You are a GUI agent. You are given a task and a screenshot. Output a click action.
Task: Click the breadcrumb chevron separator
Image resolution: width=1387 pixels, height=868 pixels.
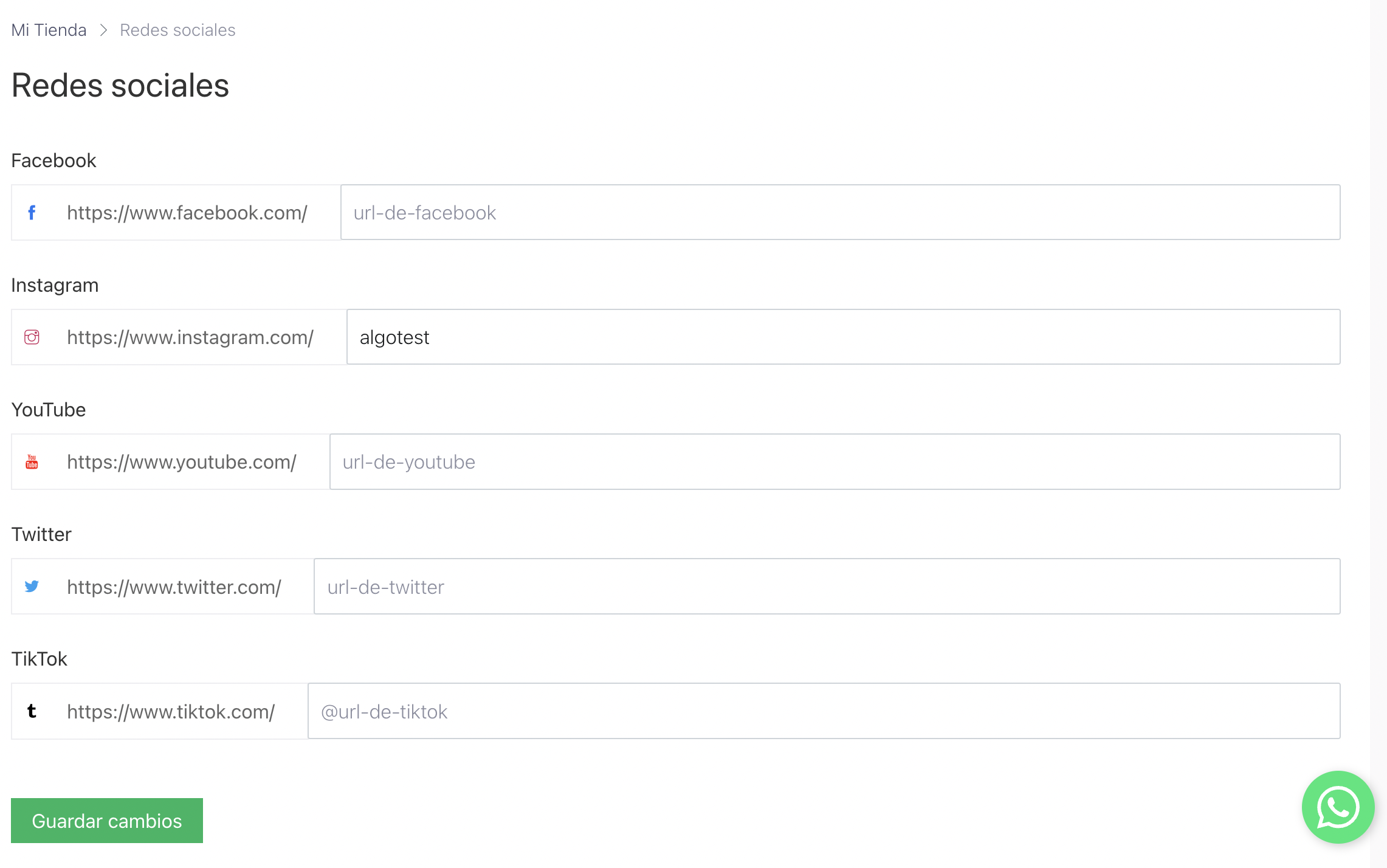(x=103, y=30)
